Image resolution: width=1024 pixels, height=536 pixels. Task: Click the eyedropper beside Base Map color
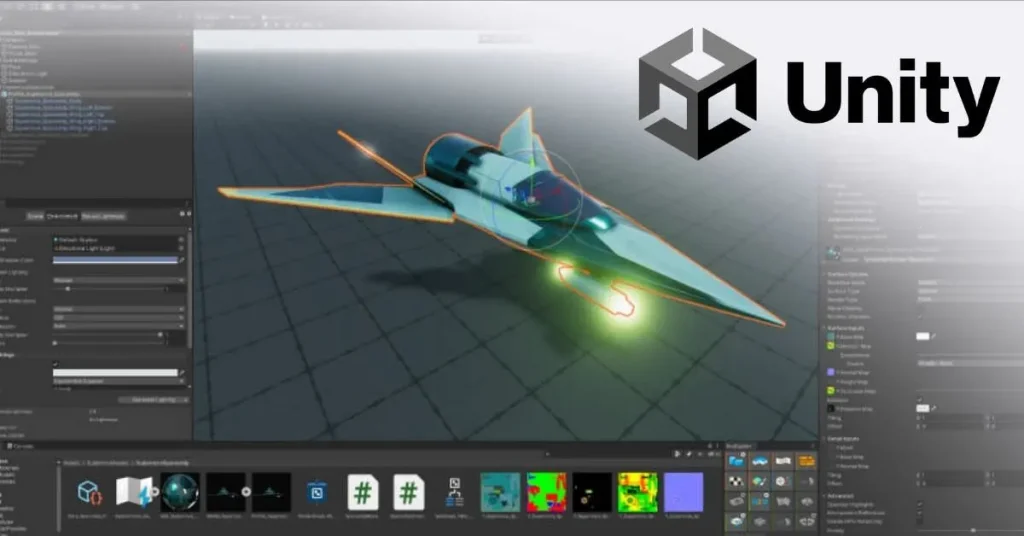click(934, 336)
